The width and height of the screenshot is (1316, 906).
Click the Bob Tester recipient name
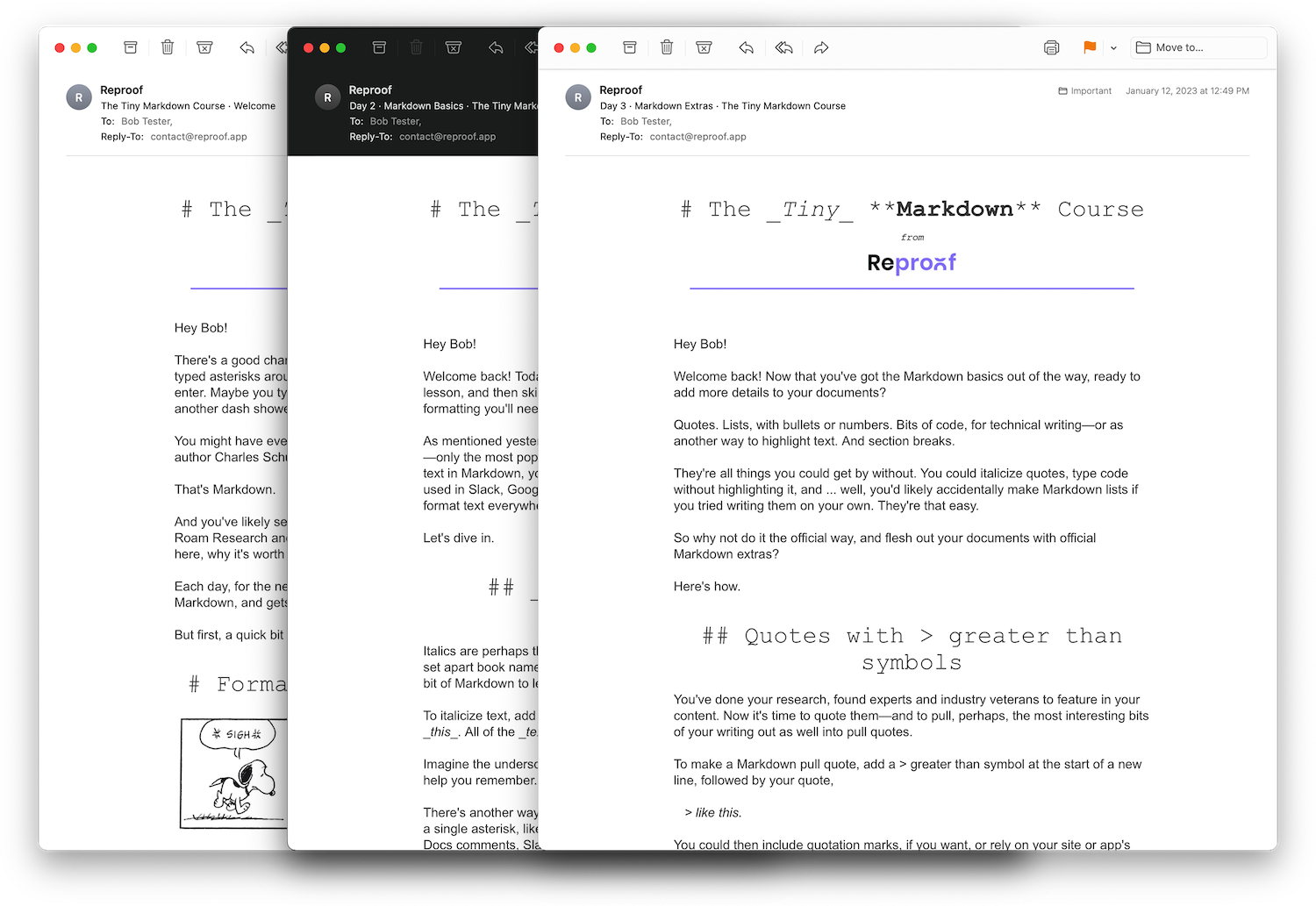645,121
